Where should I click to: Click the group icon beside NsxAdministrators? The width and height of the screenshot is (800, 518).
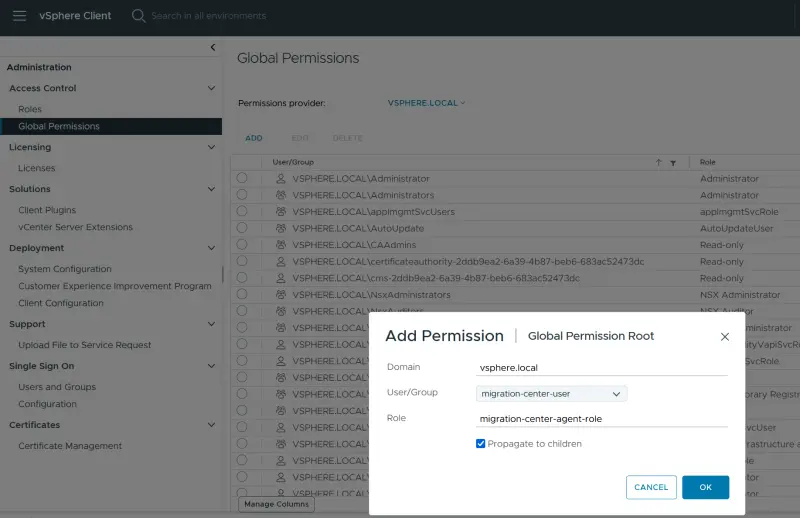point(281,294)
